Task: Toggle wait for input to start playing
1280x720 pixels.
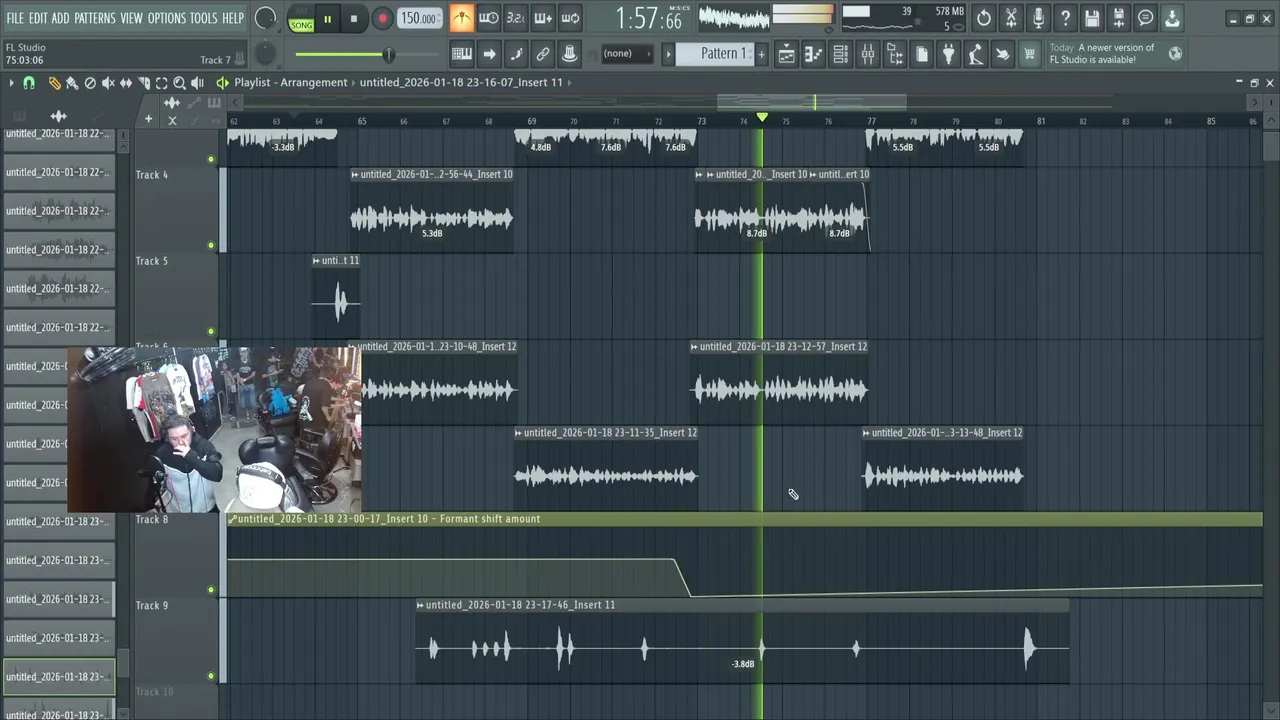Action: pyautogui.click(x=488, y=18)
